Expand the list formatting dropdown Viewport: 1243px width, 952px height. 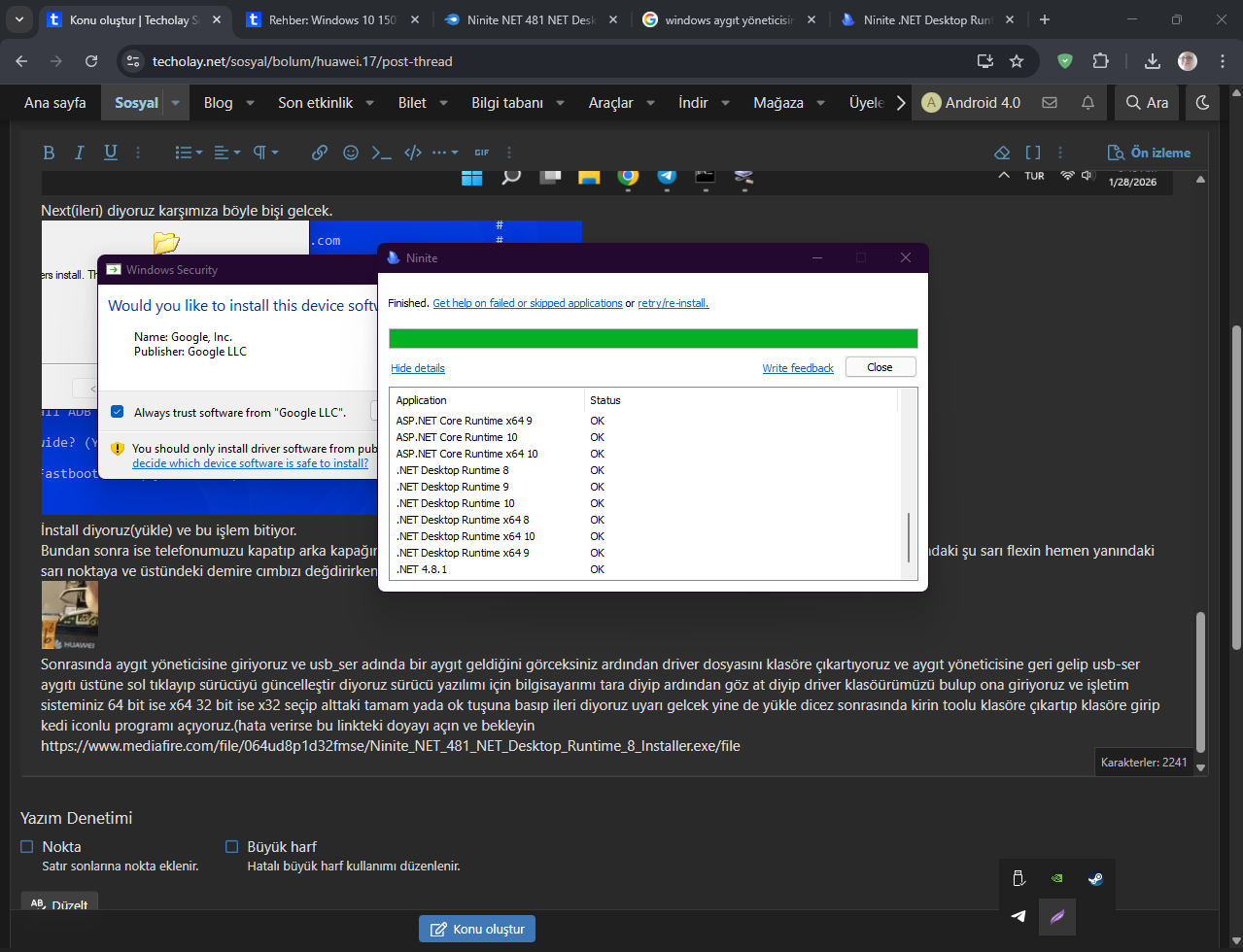[x=189, y=153]
